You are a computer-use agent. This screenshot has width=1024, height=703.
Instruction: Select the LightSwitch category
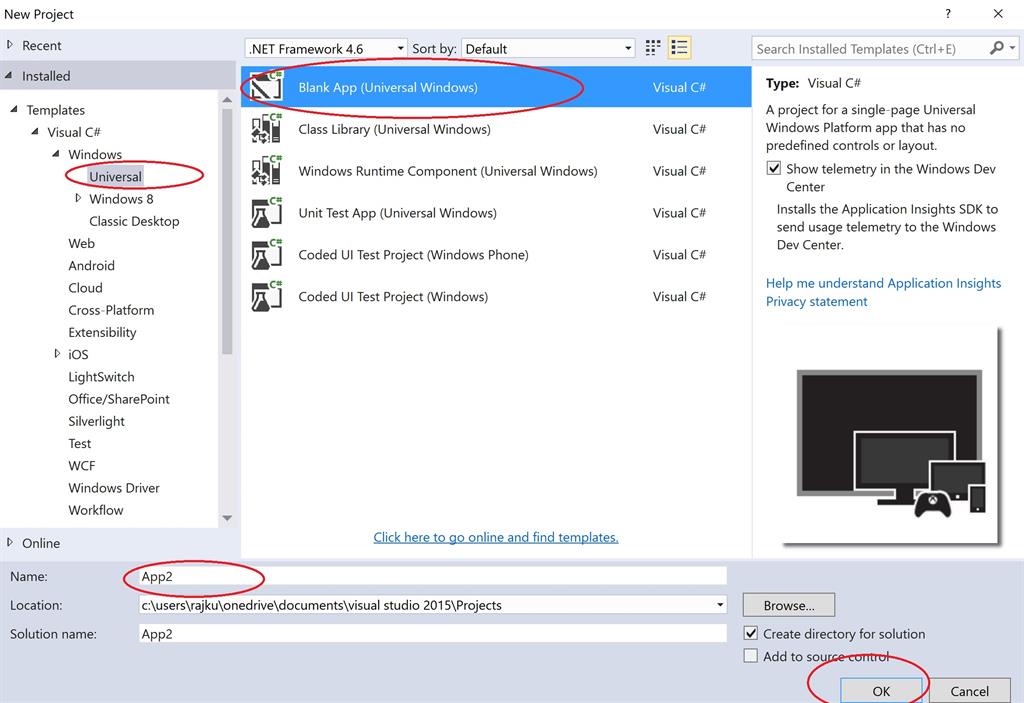[101, 376]
